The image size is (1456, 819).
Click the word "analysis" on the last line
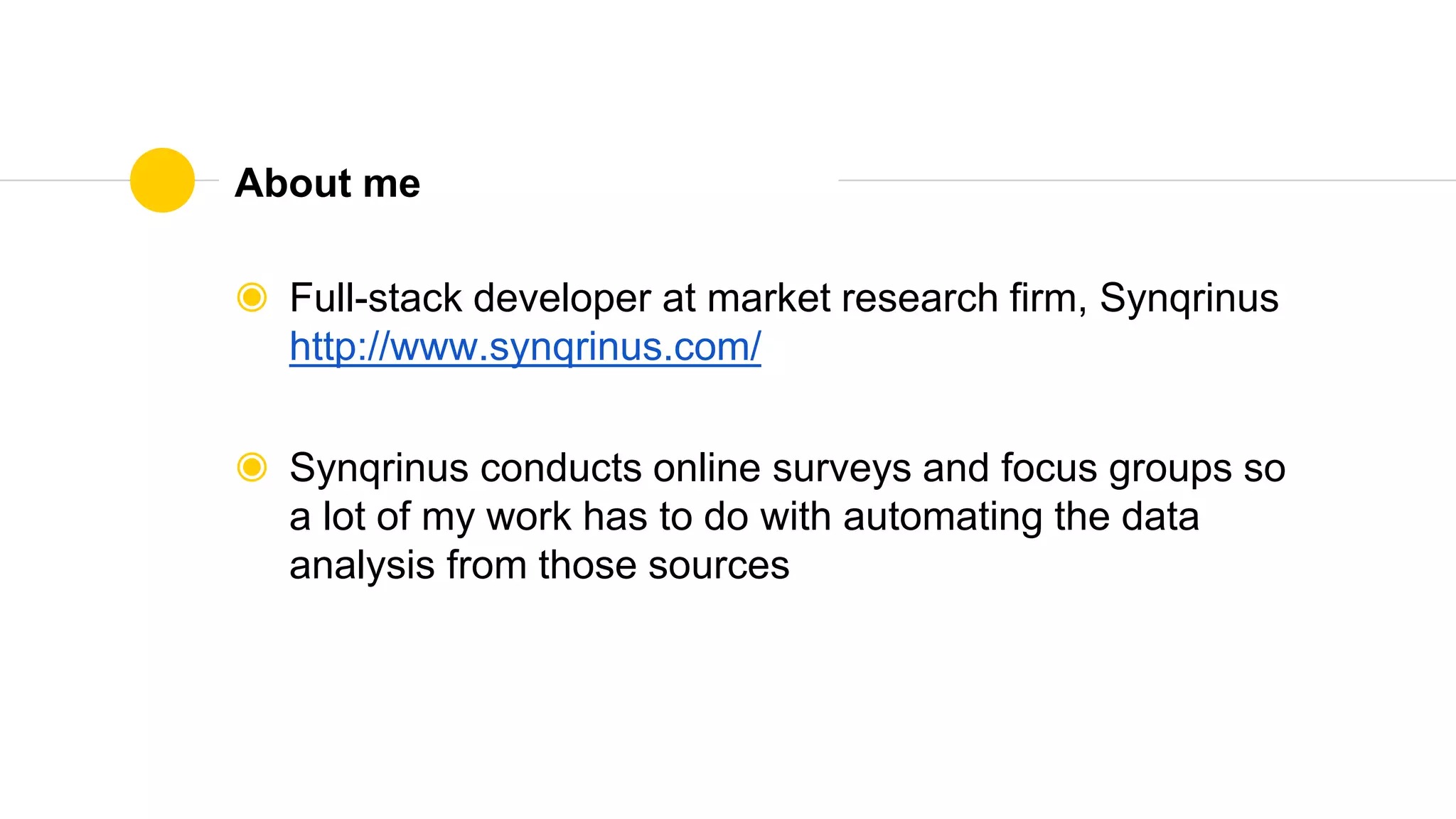tap(362, 565)
